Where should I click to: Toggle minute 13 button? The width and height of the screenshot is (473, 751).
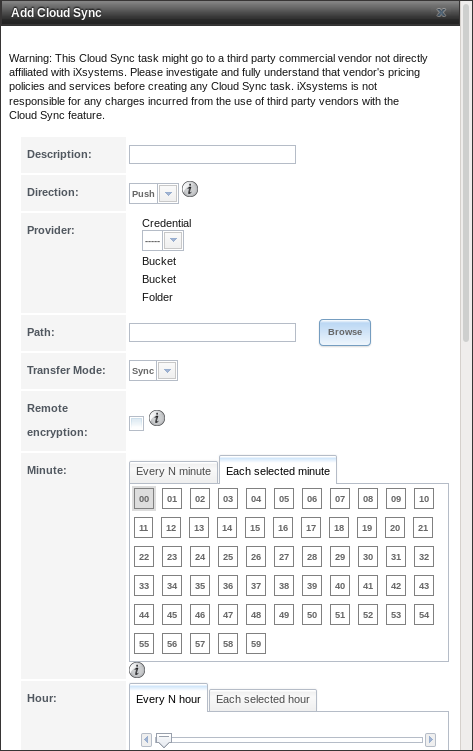coord(199,528)
